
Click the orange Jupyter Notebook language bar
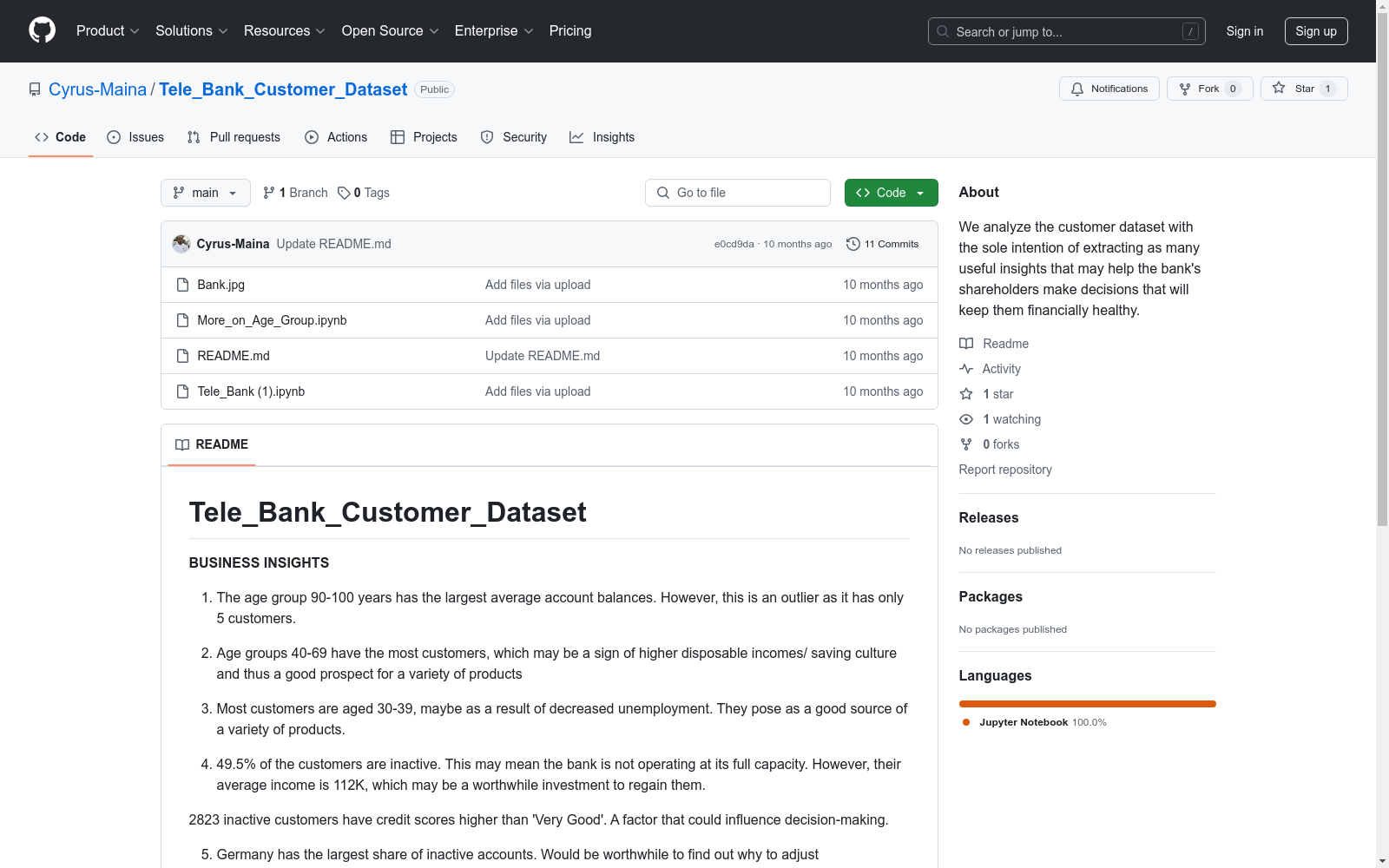1088,704
